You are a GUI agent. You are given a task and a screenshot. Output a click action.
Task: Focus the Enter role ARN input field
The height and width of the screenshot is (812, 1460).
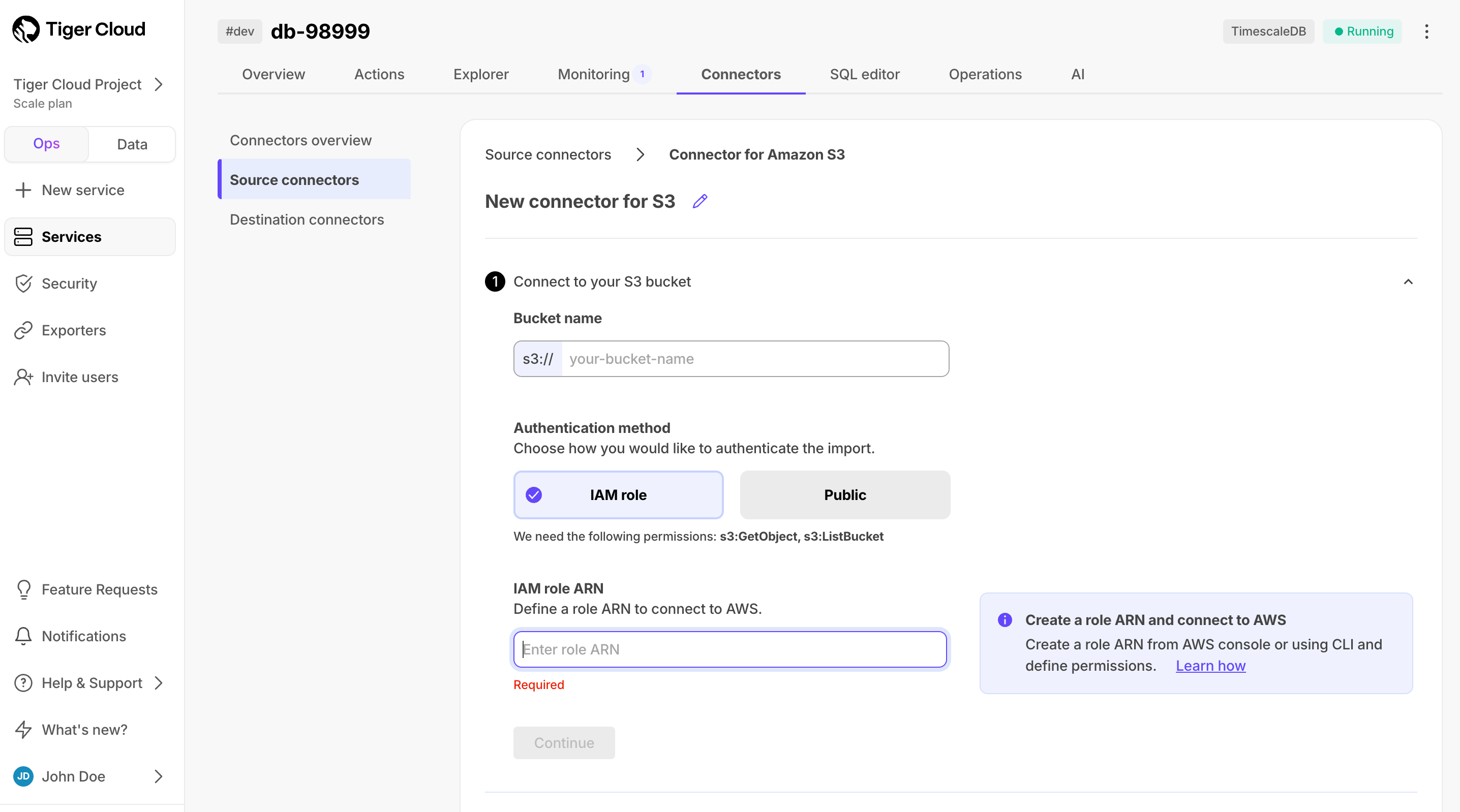tap(730, 649)
